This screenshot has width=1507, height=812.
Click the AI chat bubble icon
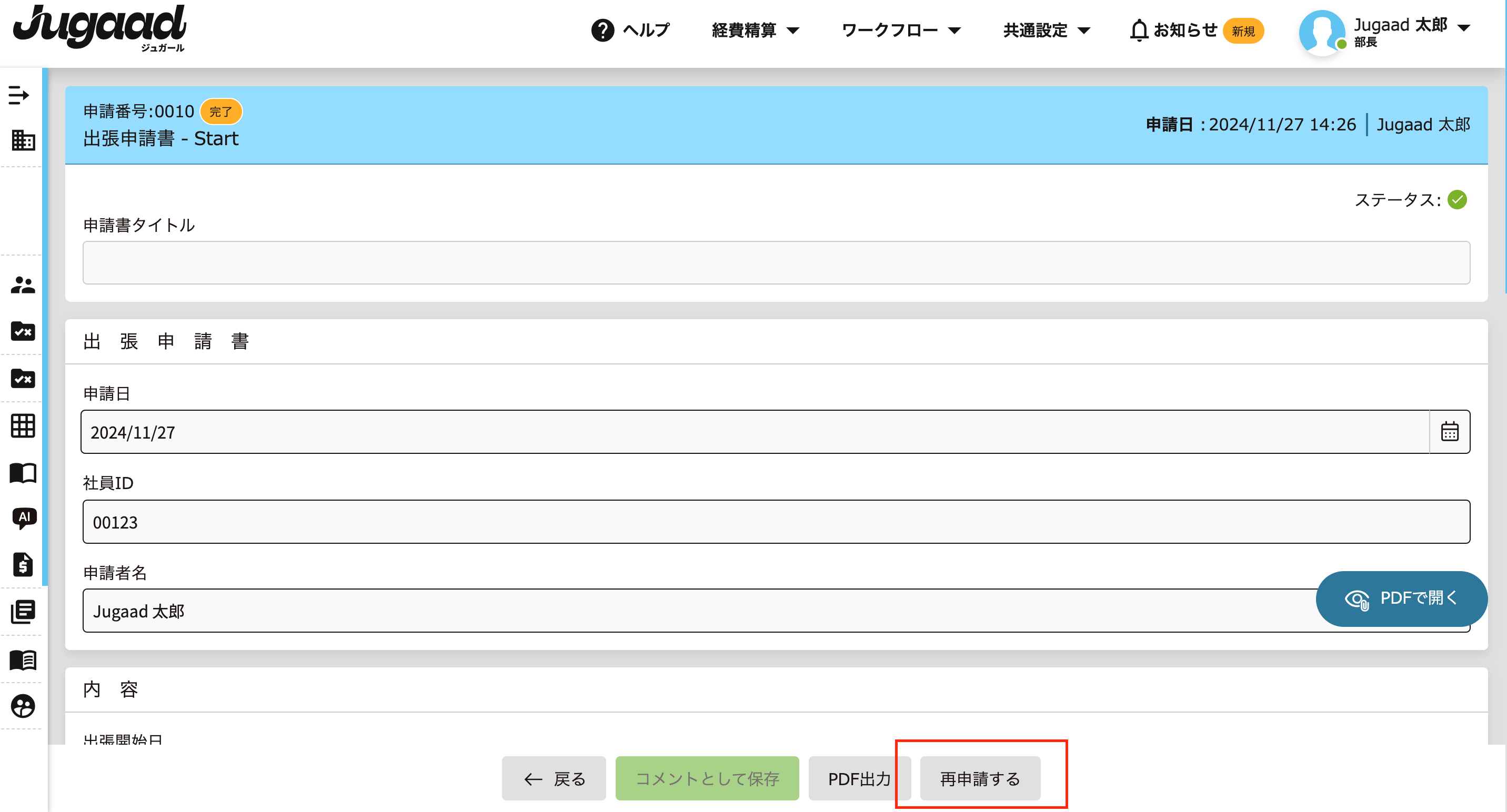[x=24, y=518]
